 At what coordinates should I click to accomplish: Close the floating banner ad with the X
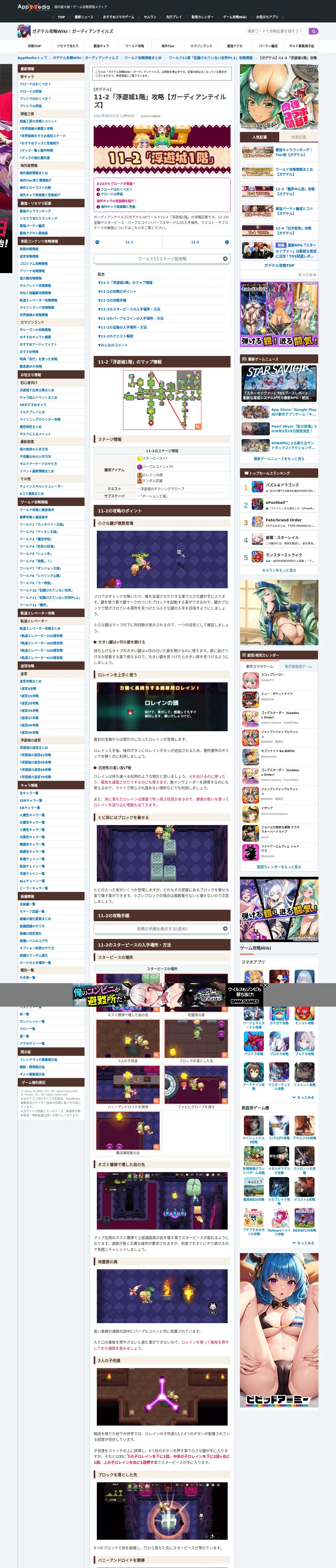[x=265, y=985]
